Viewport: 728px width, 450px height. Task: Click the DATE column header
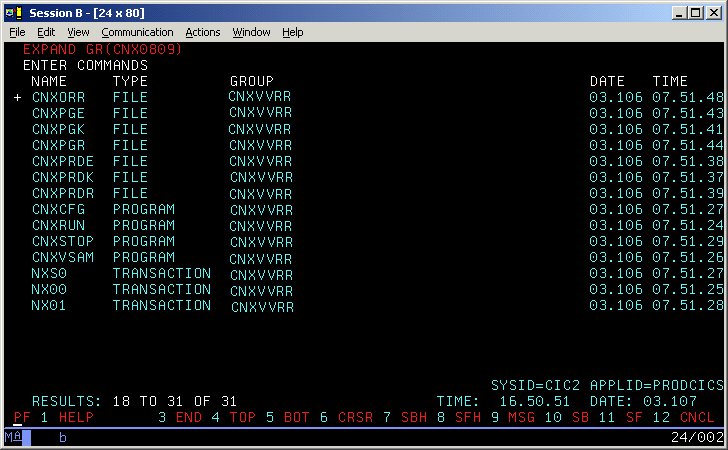coord(607,81)
